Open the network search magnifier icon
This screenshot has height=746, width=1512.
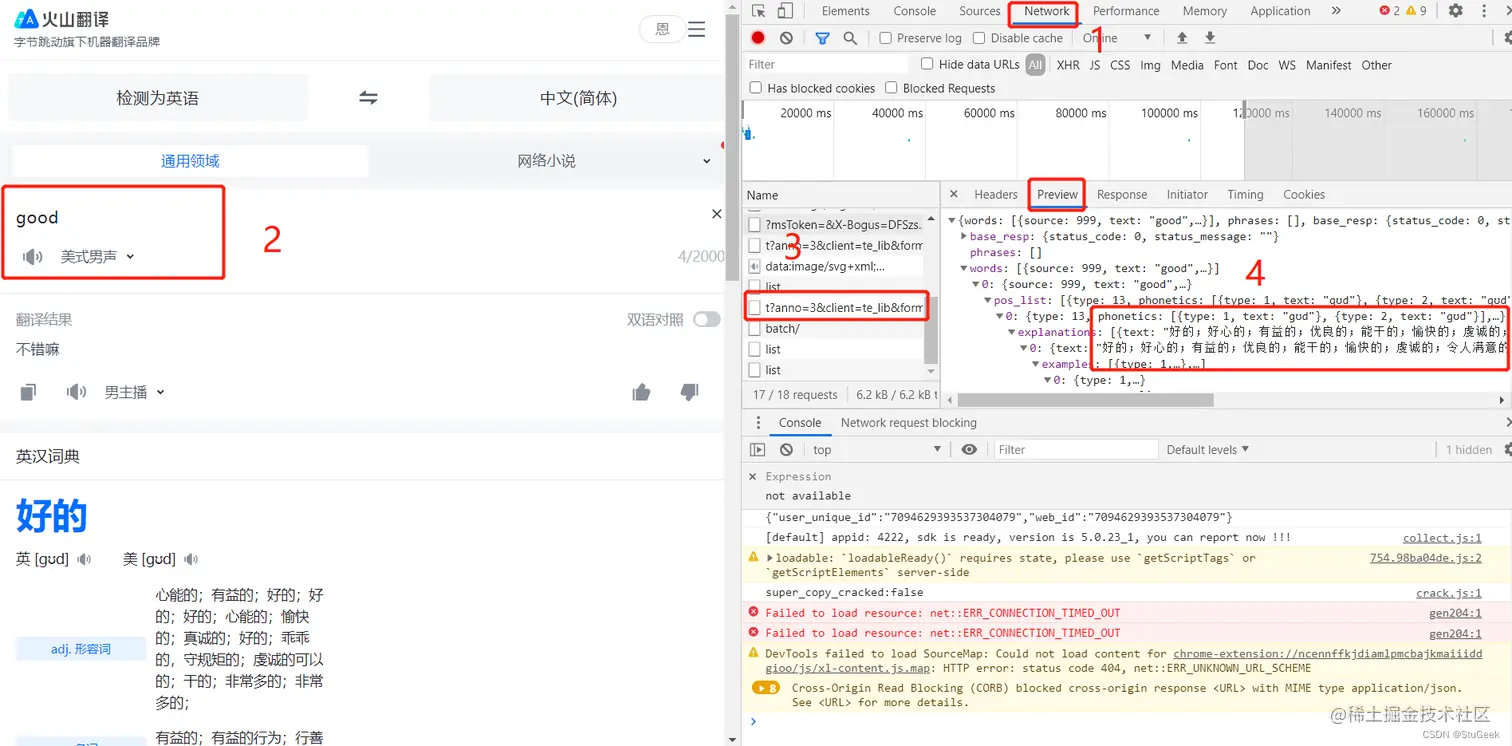click(x=850, y=38)
